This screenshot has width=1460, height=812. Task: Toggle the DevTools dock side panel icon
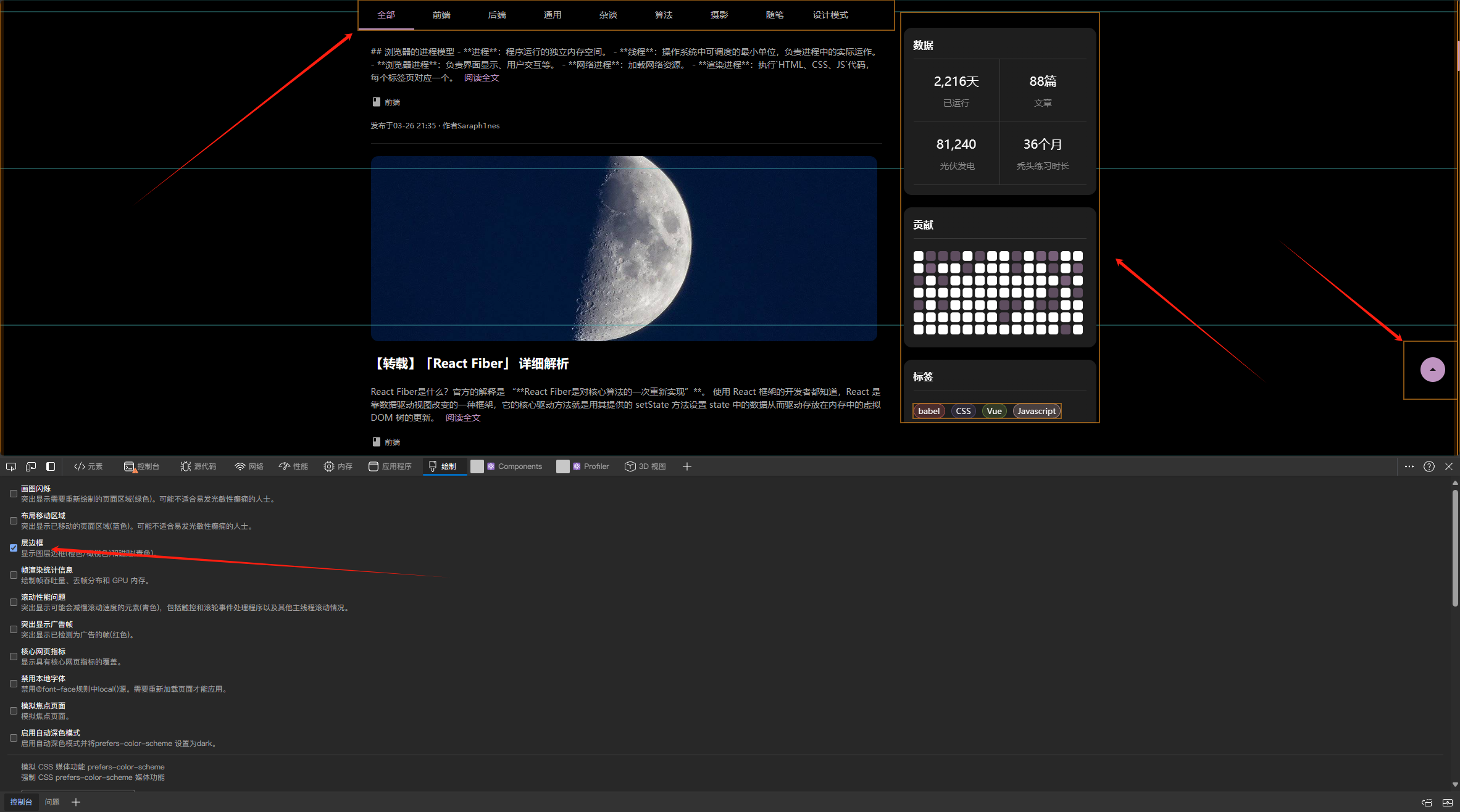(x=51, y=466)
